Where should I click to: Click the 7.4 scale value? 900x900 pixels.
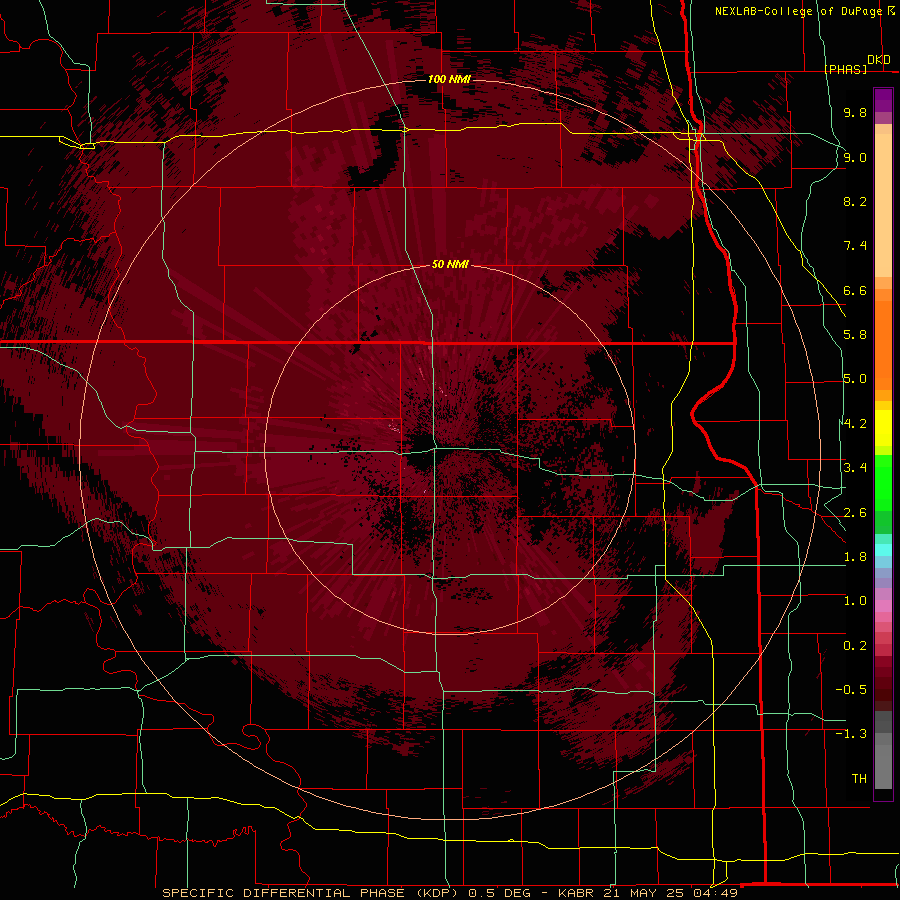click(x=855, y=246)
